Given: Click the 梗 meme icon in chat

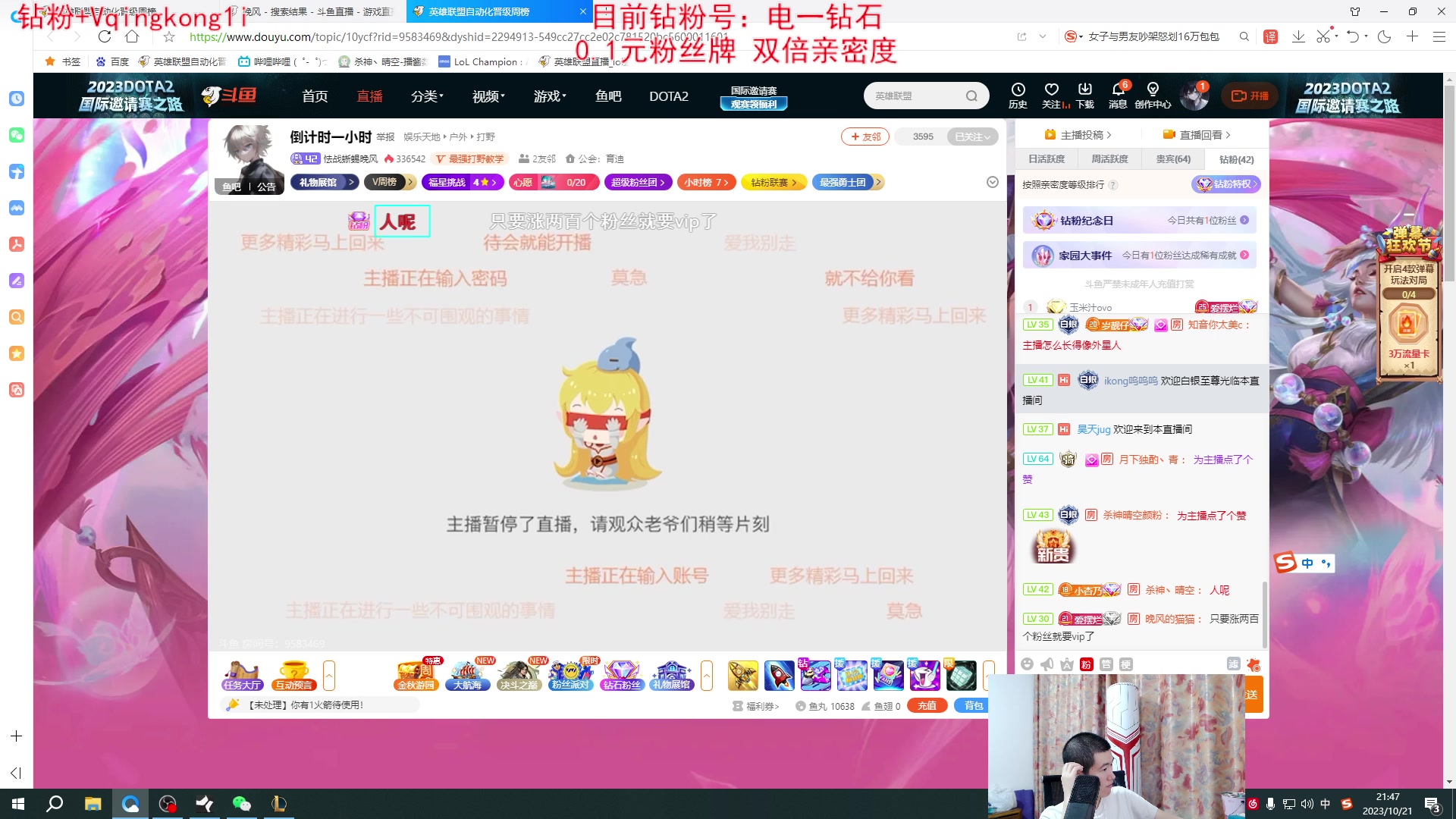Looking at the screenshot, I should [1126, 664].
